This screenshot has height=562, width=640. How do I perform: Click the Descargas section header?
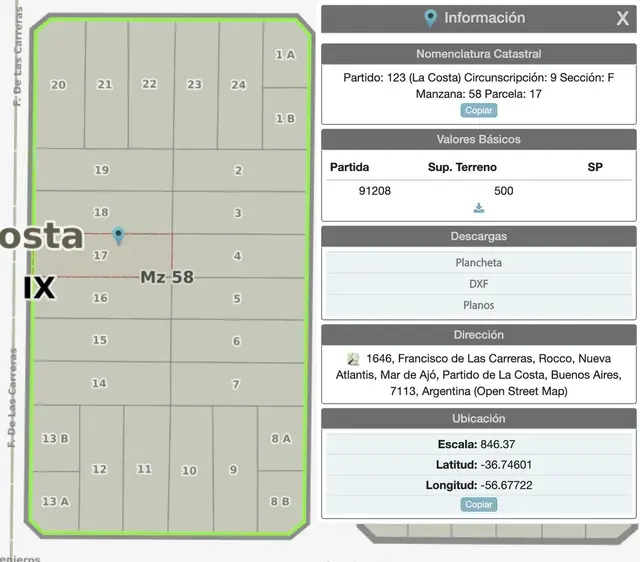479,236
